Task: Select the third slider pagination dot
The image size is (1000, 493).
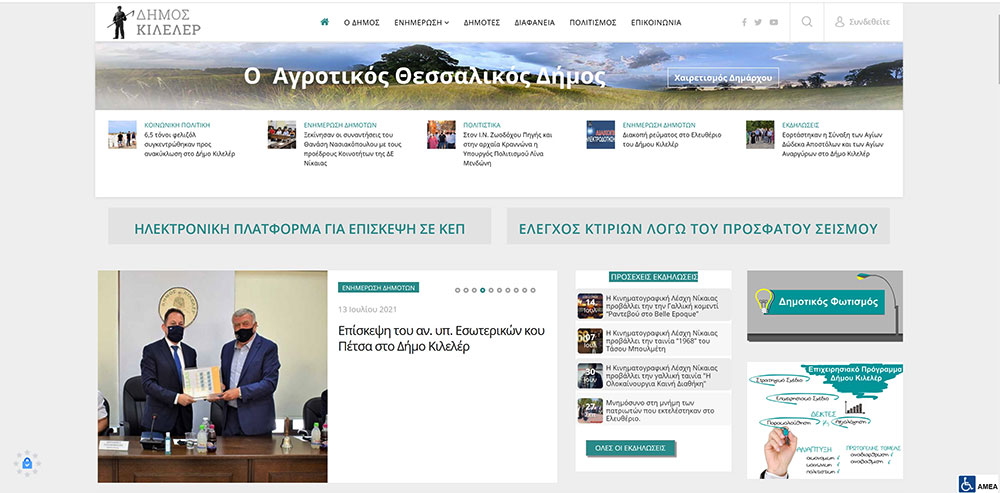Action: (474, 290)
